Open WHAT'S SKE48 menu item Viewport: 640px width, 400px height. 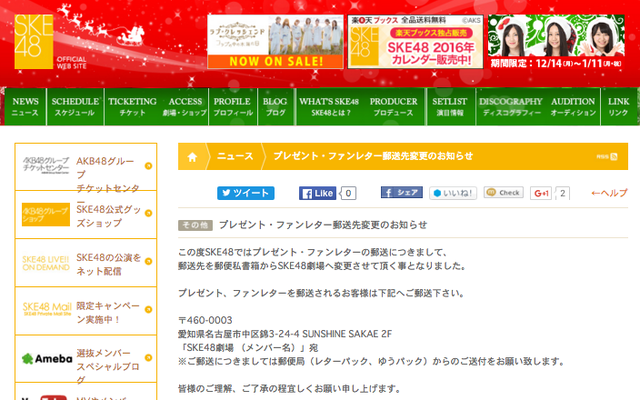329,107
